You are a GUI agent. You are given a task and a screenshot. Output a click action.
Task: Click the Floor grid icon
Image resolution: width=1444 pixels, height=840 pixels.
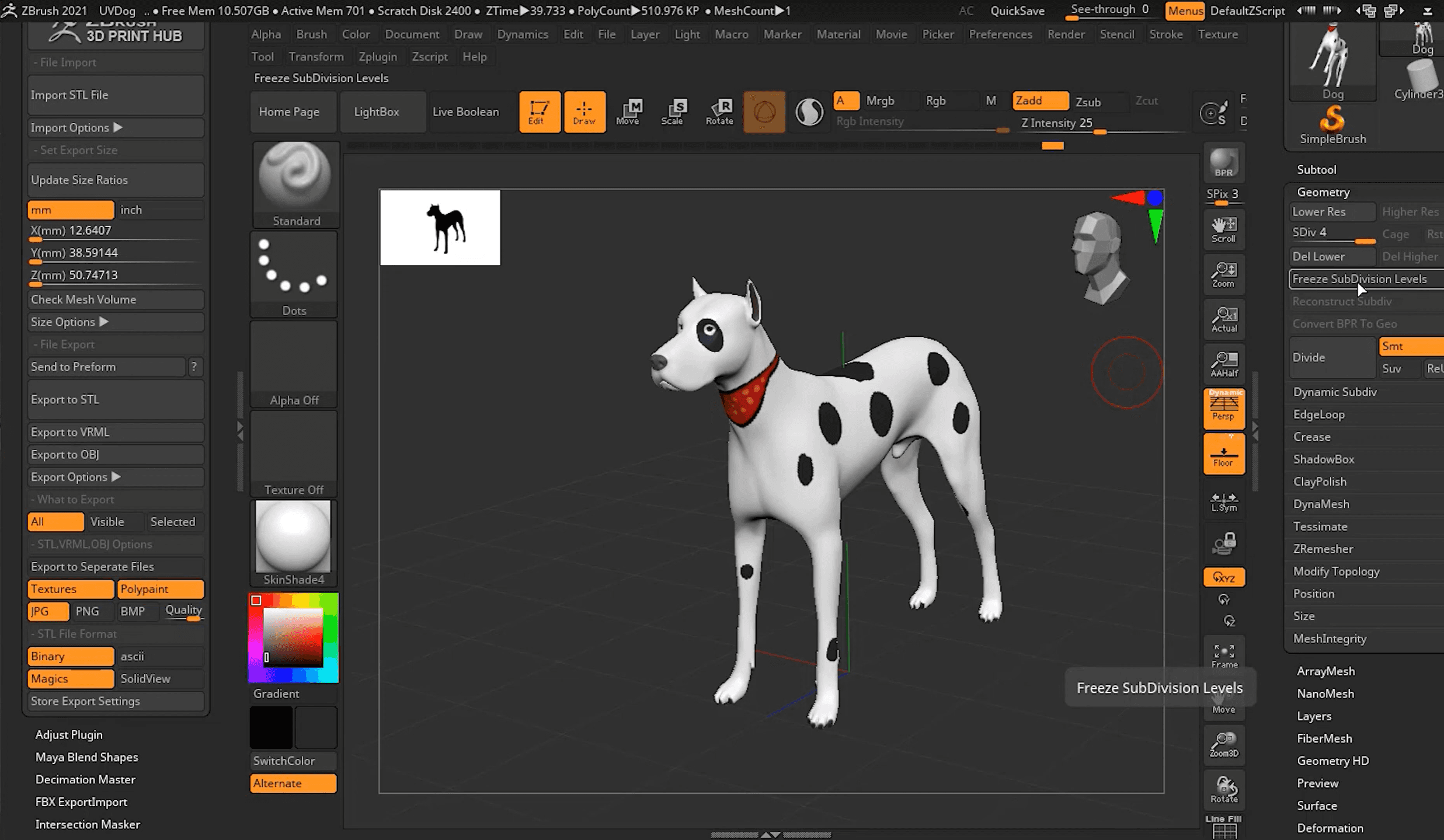(x=1223, y=454)
